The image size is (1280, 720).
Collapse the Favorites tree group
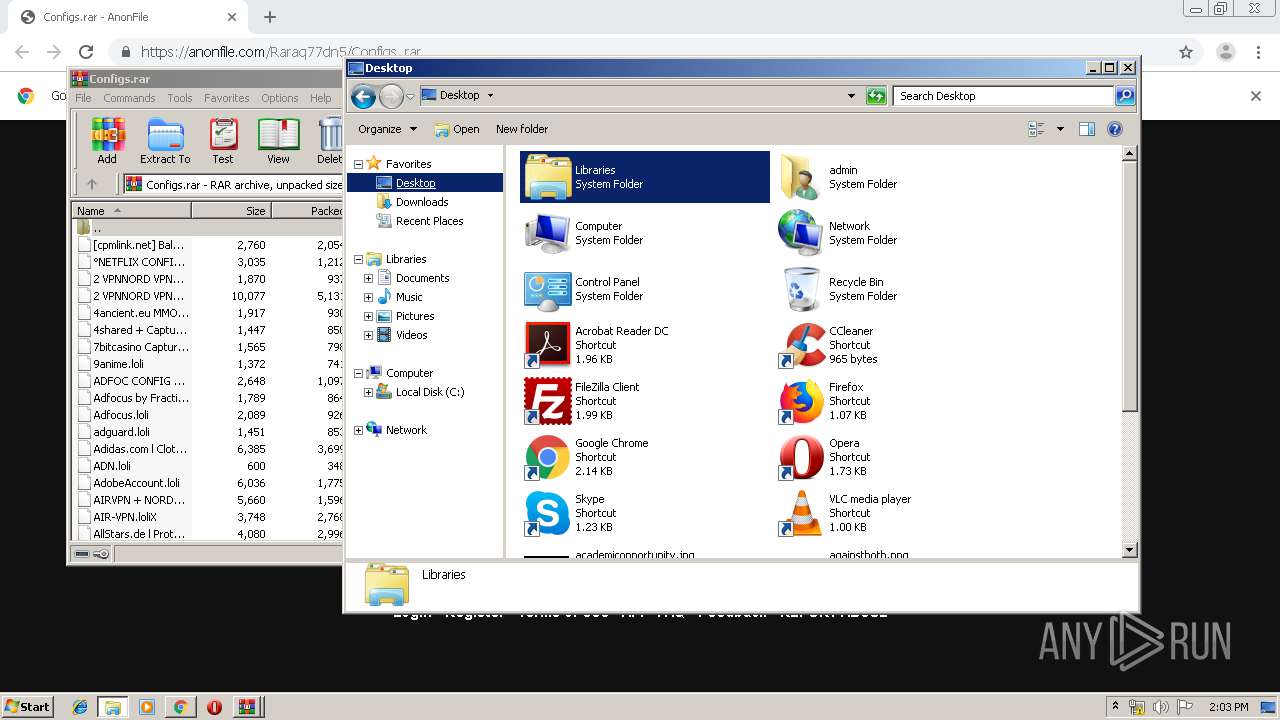(x=358, y=164)
